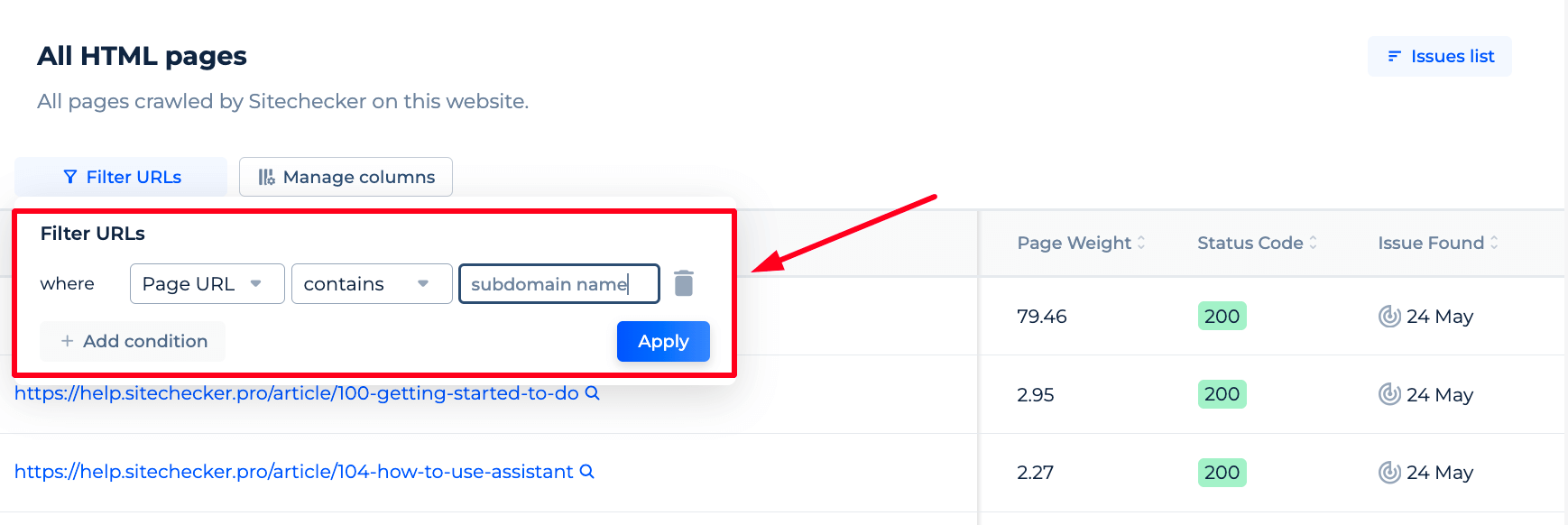Add another filter condition

tap(133, 341)
